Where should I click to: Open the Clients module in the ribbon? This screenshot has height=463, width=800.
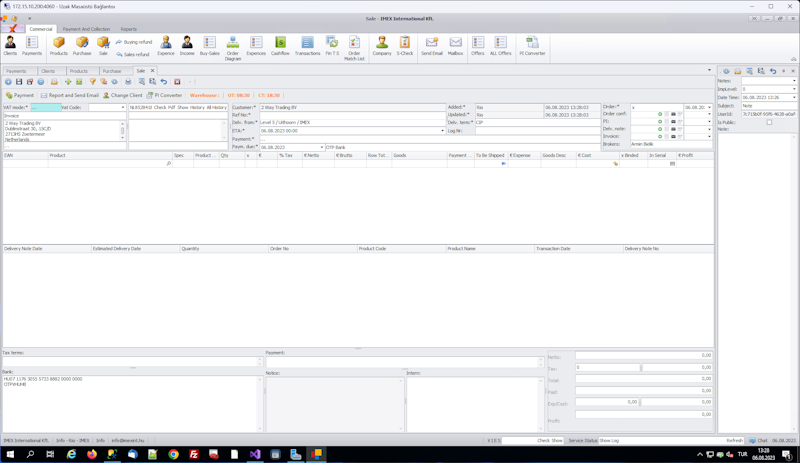click(10, 46)
